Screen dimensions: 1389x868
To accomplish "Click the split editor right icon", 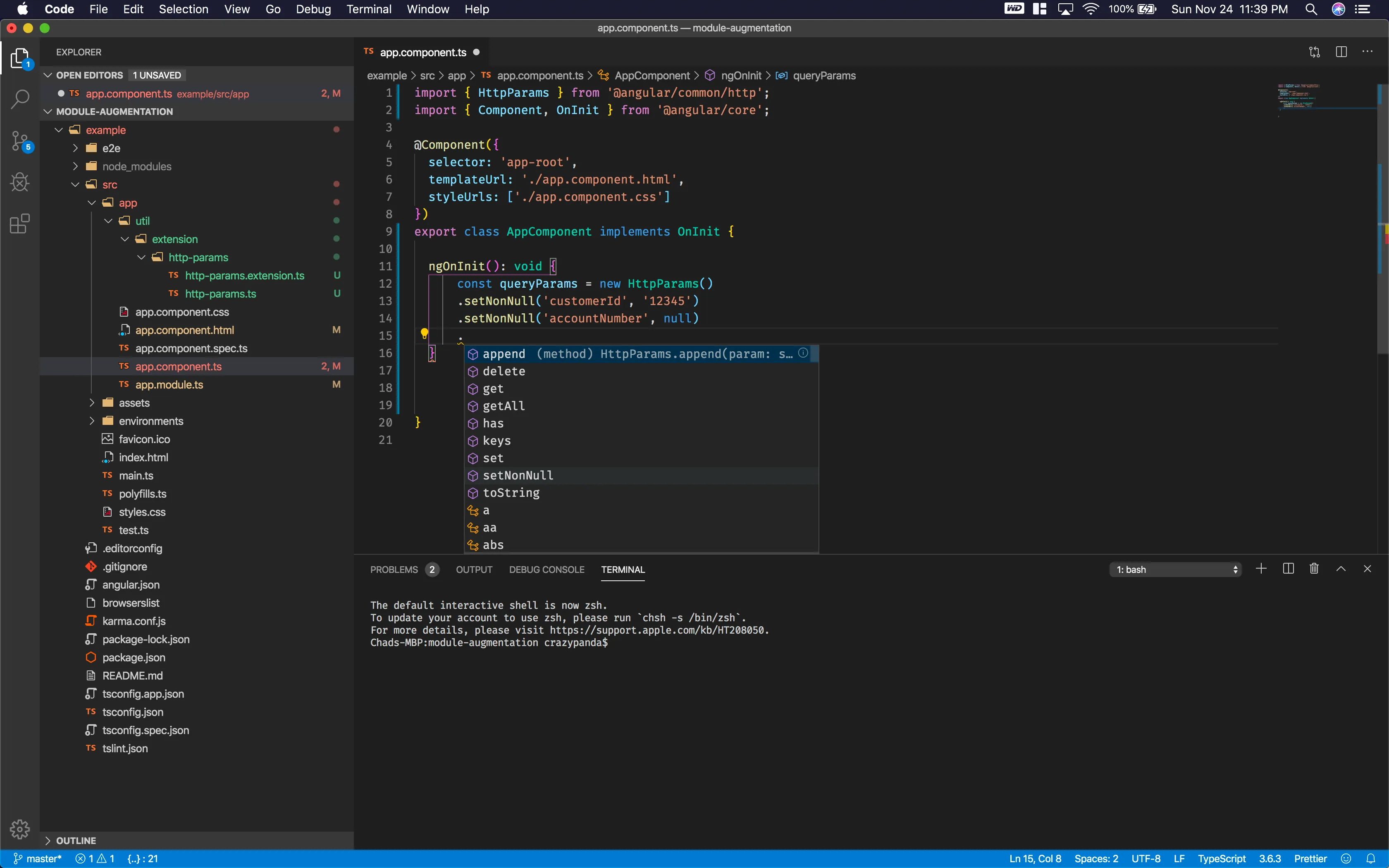I will pyautogui.click(x=1341, y=52).
